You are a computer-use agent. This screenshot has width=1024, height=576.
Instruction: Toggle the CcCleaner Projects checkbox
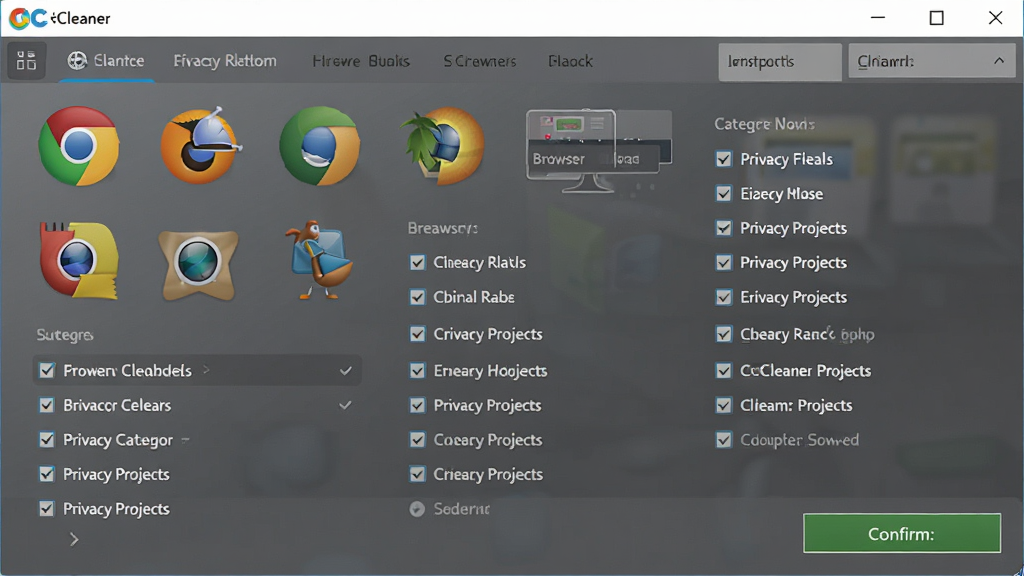724,371
